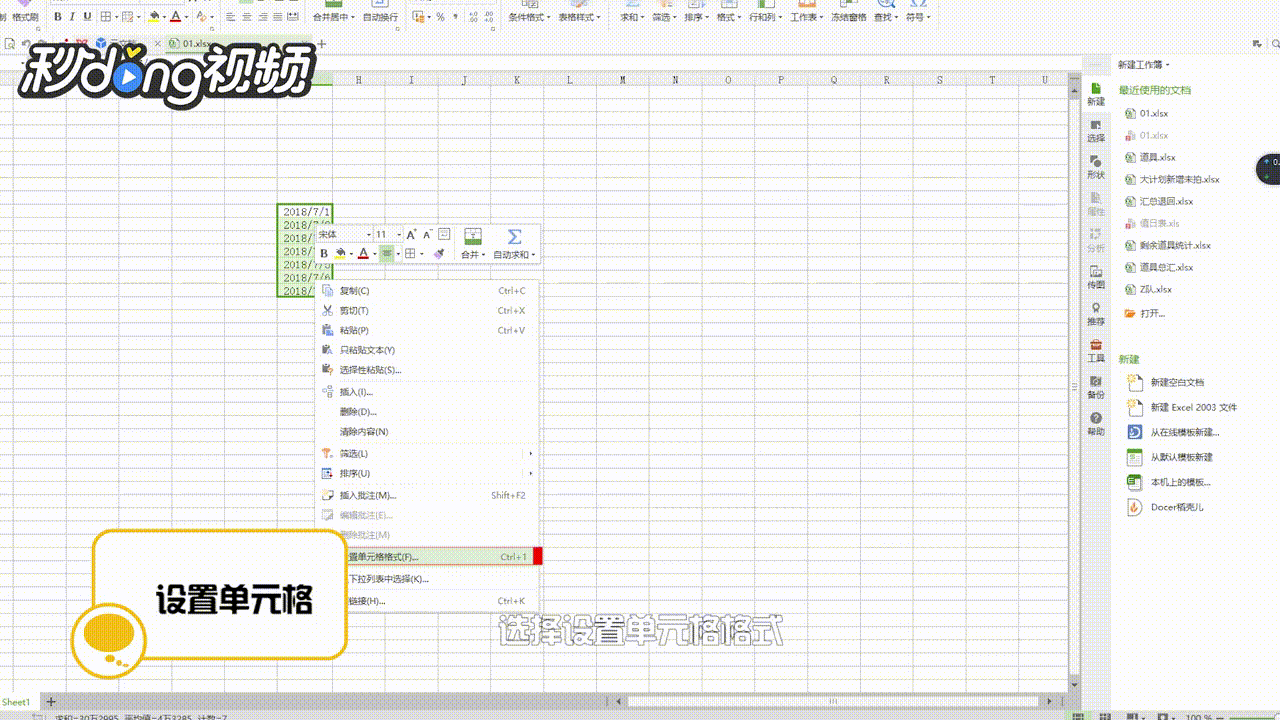1280x720 pixels.
Task: Click cell containing 2018/7/1
Action: click(x=306, y=212)
